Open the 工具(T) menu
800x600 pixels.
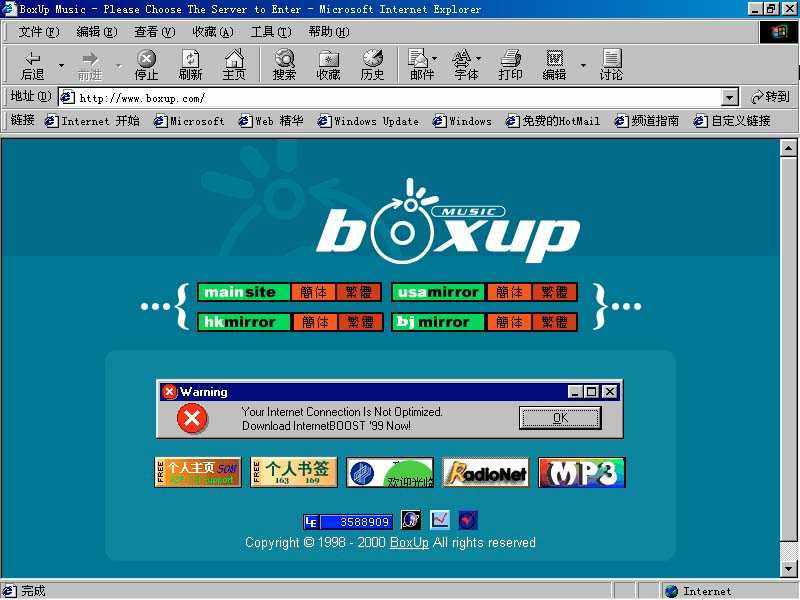click(271, 32)
